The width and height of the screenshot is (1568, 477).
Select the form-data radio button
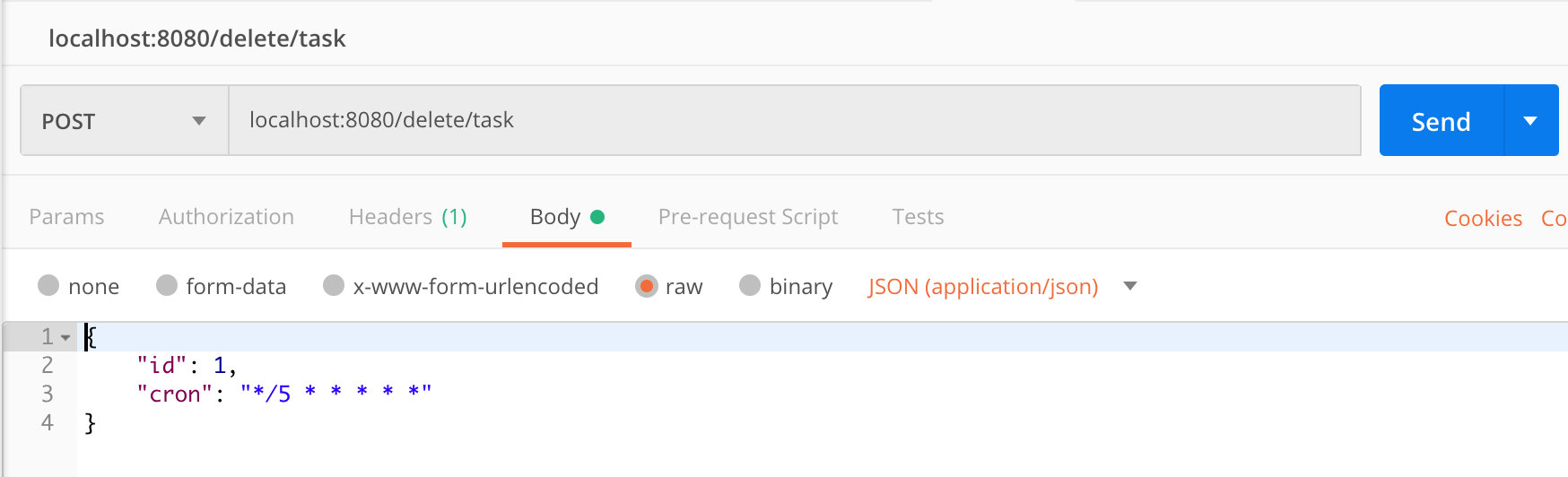(x=167, y=285)
